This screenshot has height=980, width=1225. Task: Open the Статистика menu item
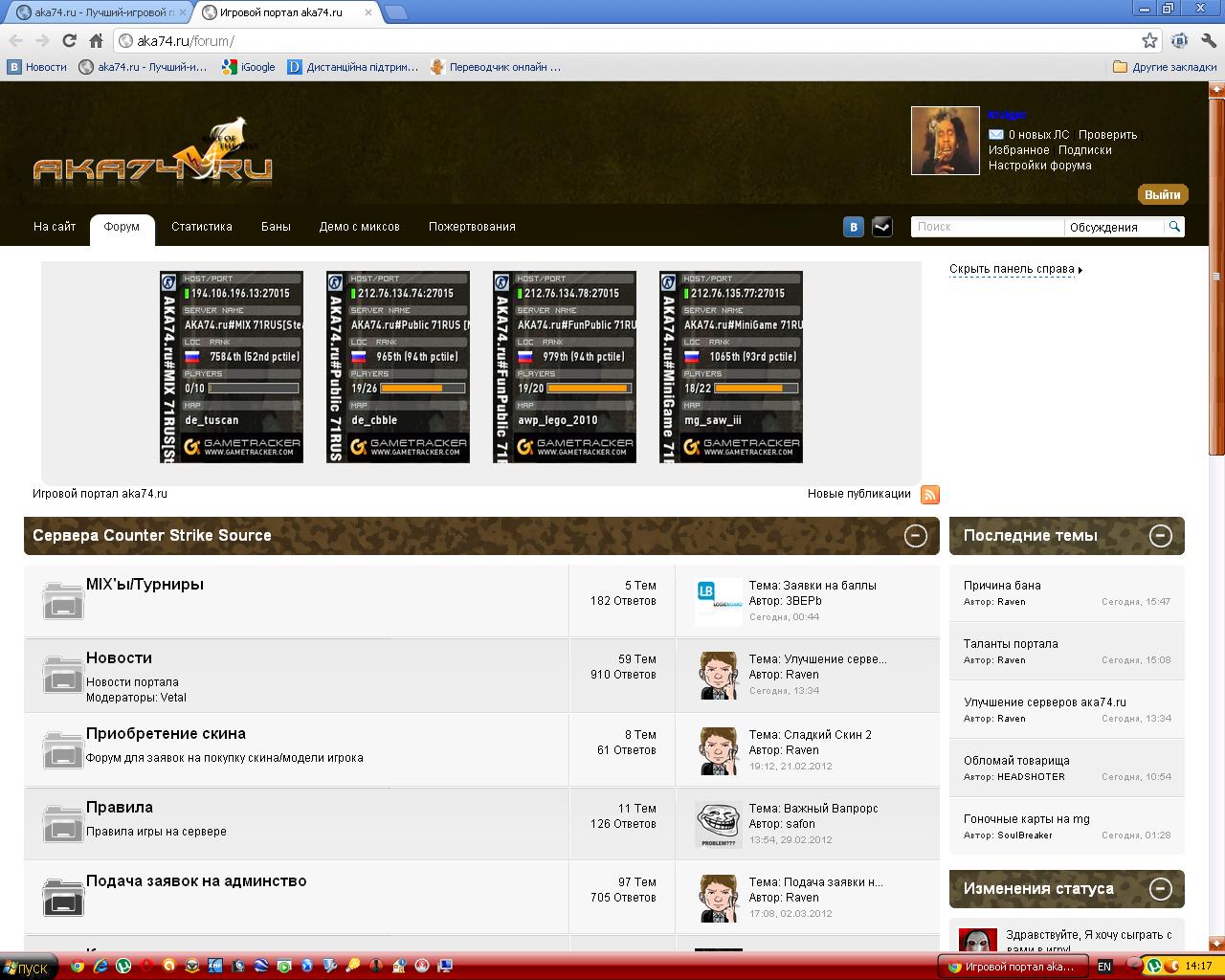(x=202, y=227)
